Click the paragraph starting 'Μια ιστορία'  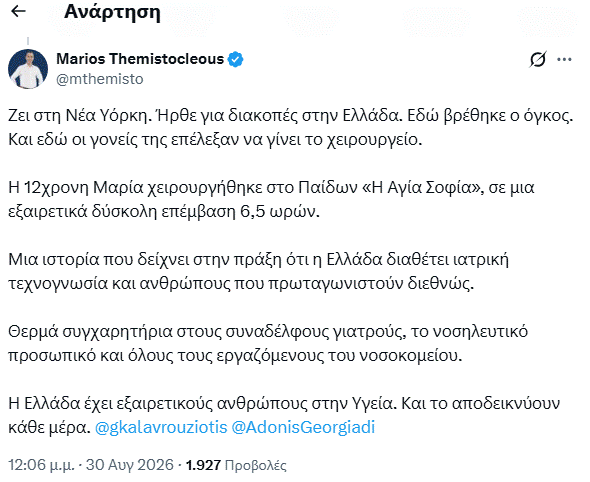tap(259, 271)
